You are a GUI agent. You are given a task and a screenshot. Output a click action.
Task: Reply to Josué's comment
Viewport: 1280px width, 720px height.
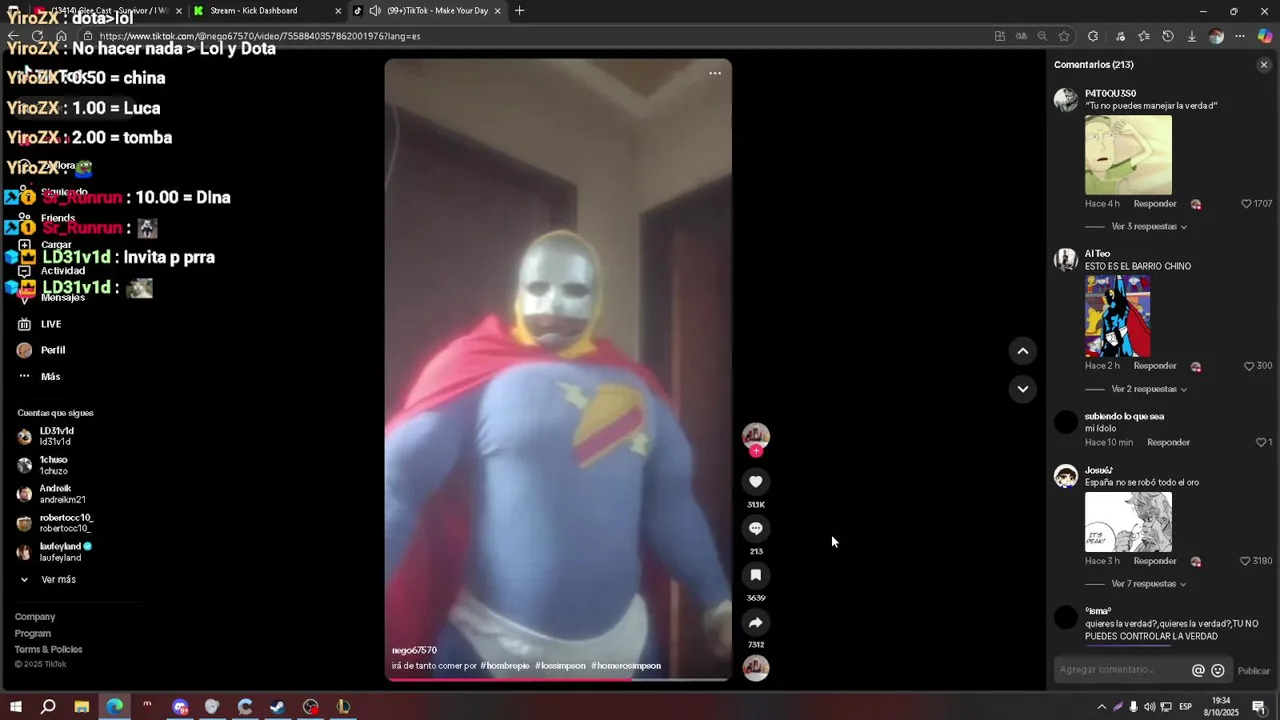[1155, 561]
